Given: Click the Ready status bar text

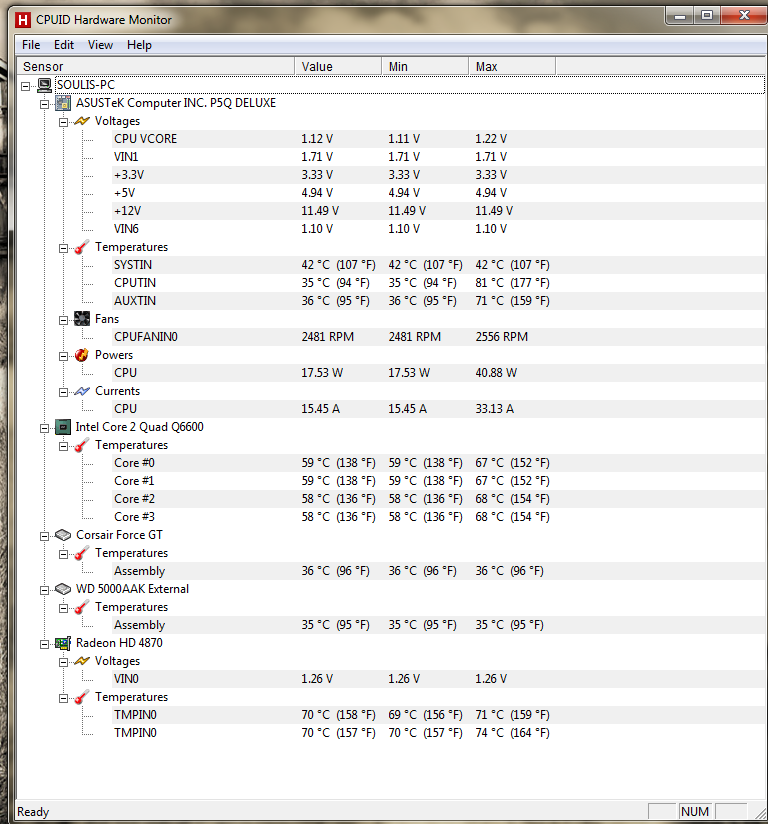Looking at the screenshot, I should [33, 812].
